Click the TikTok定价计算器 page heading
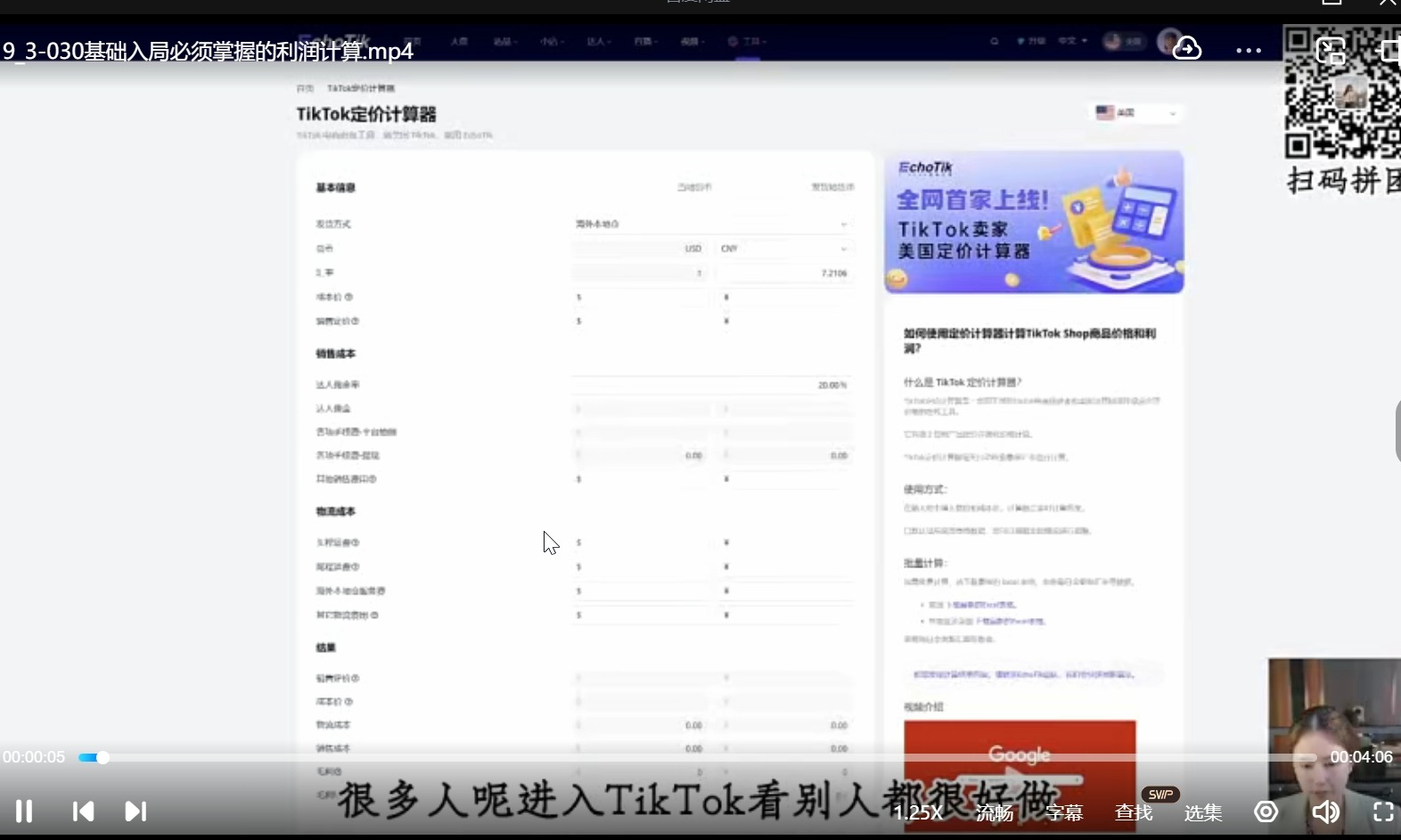This screenshot has width=1401, height=840. pyautogui.click(x=366, y=114)
